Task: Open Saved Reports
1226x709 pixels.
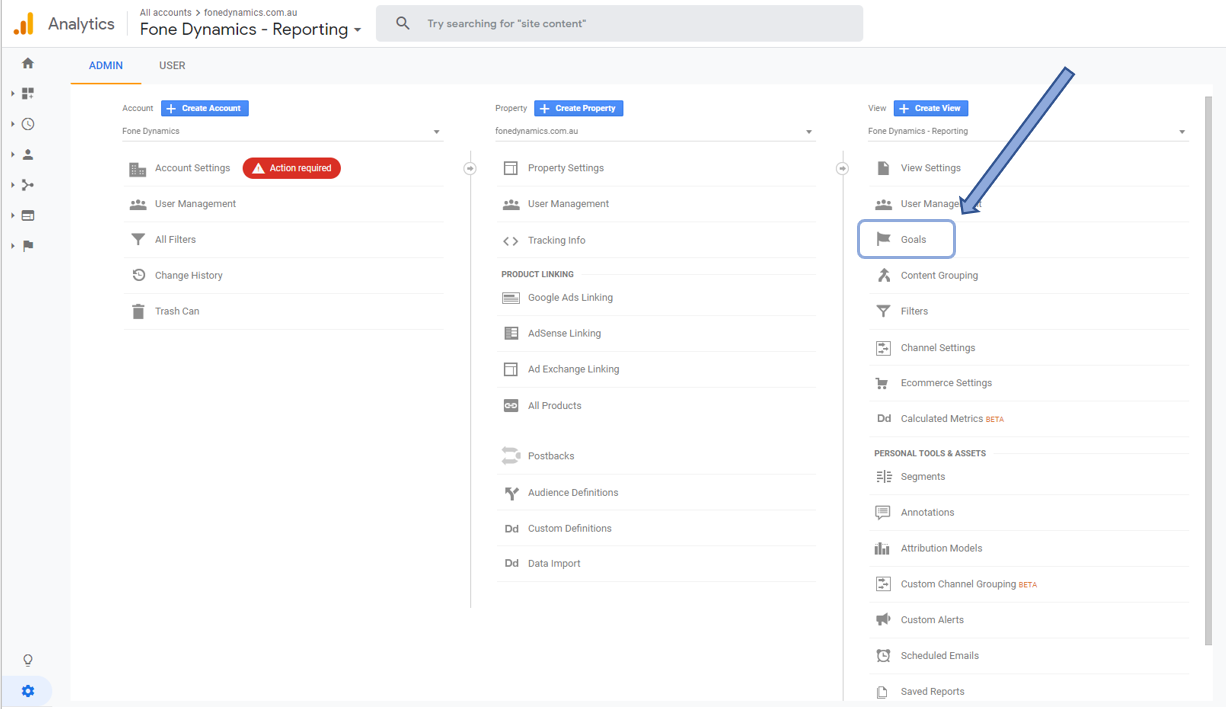Action: 933,692
